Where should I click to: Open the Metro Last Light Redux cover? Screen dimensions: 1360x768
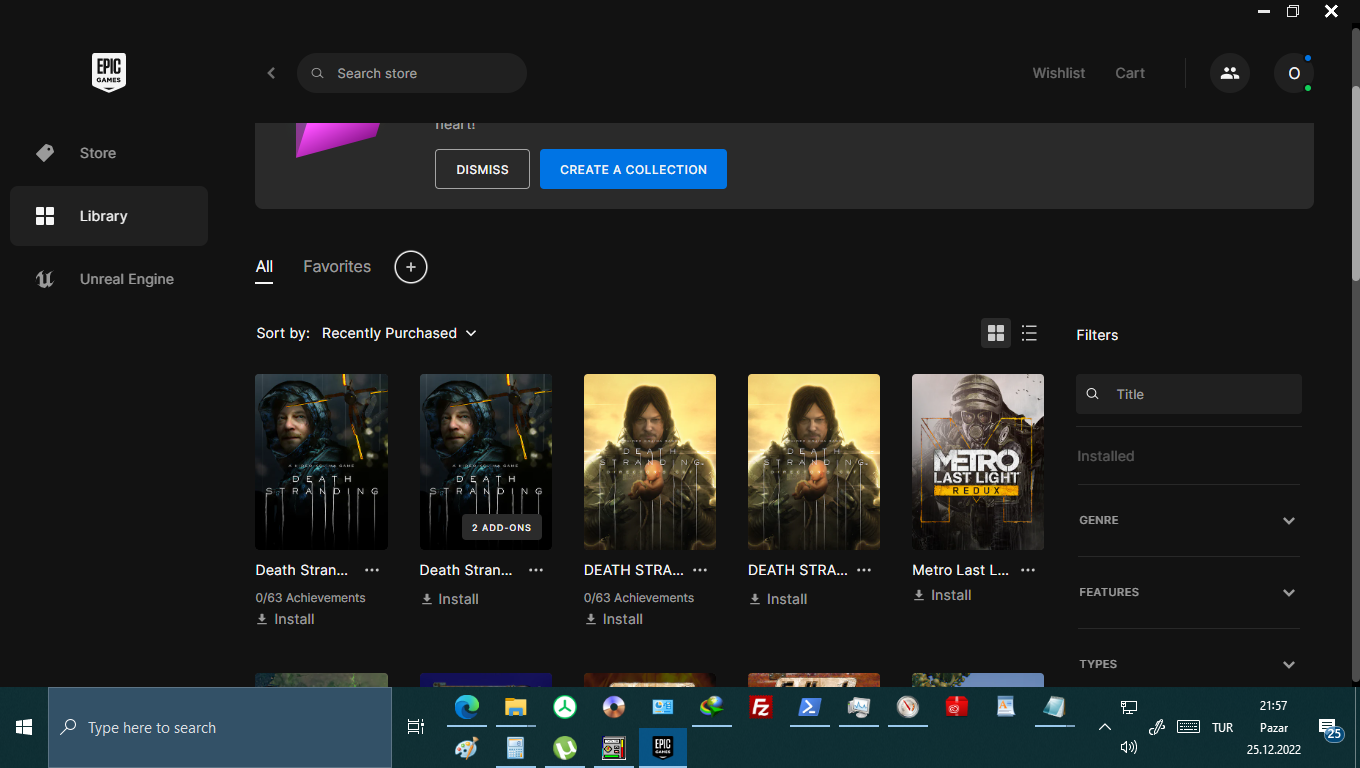tap(978, 462)
